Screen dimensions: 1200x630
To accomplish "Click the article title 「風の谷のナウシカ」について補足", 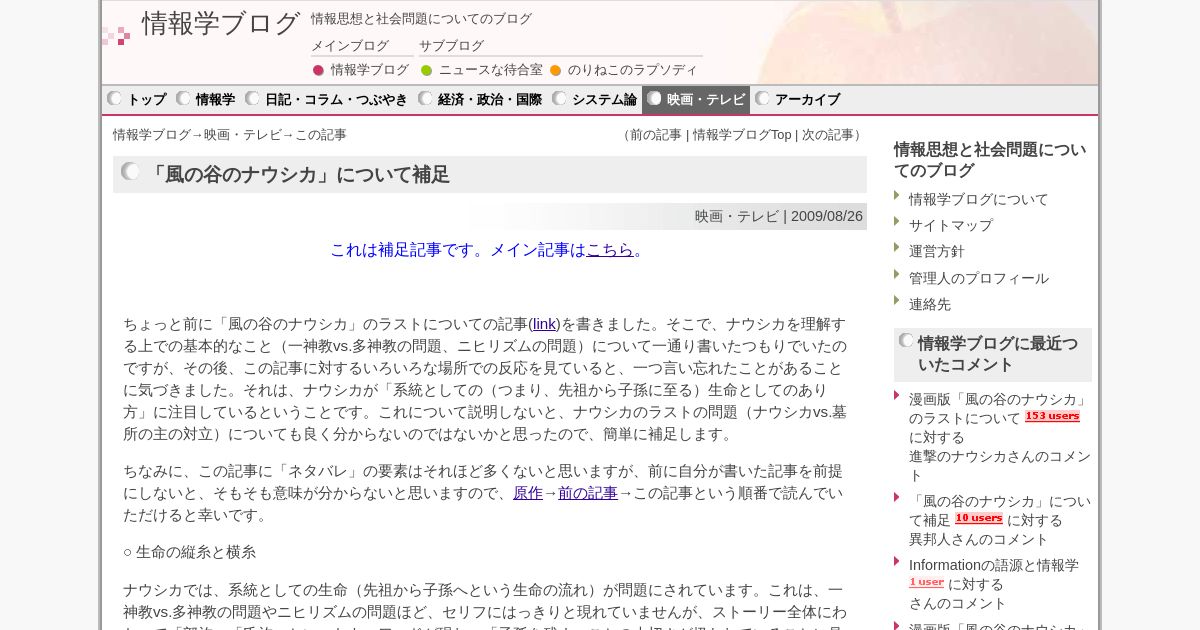I will tap(298, 175).
